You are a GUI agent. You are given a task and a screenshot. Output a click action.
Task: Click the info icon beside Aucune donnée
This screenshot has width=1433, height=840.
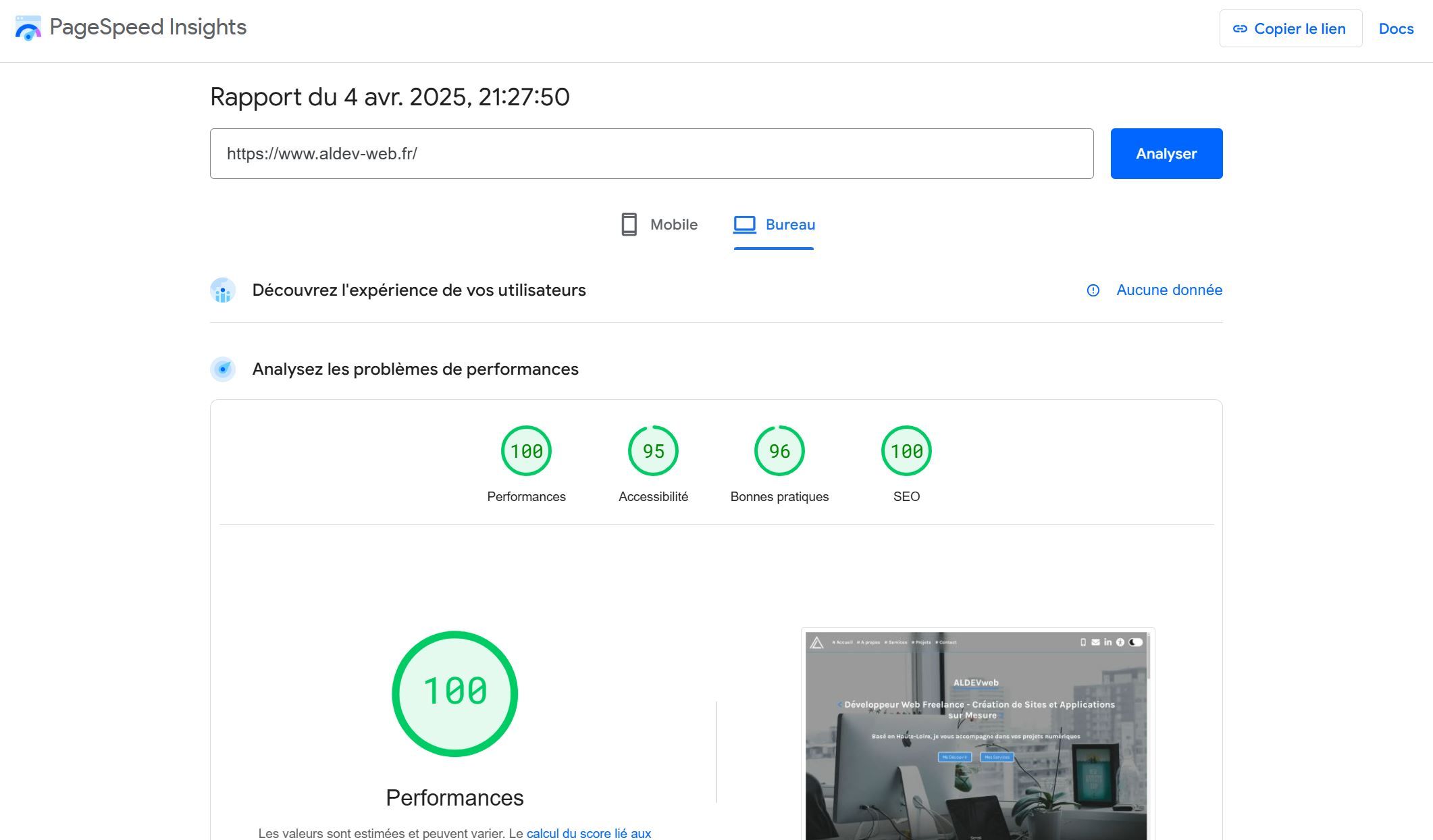tap(1093, 290)
